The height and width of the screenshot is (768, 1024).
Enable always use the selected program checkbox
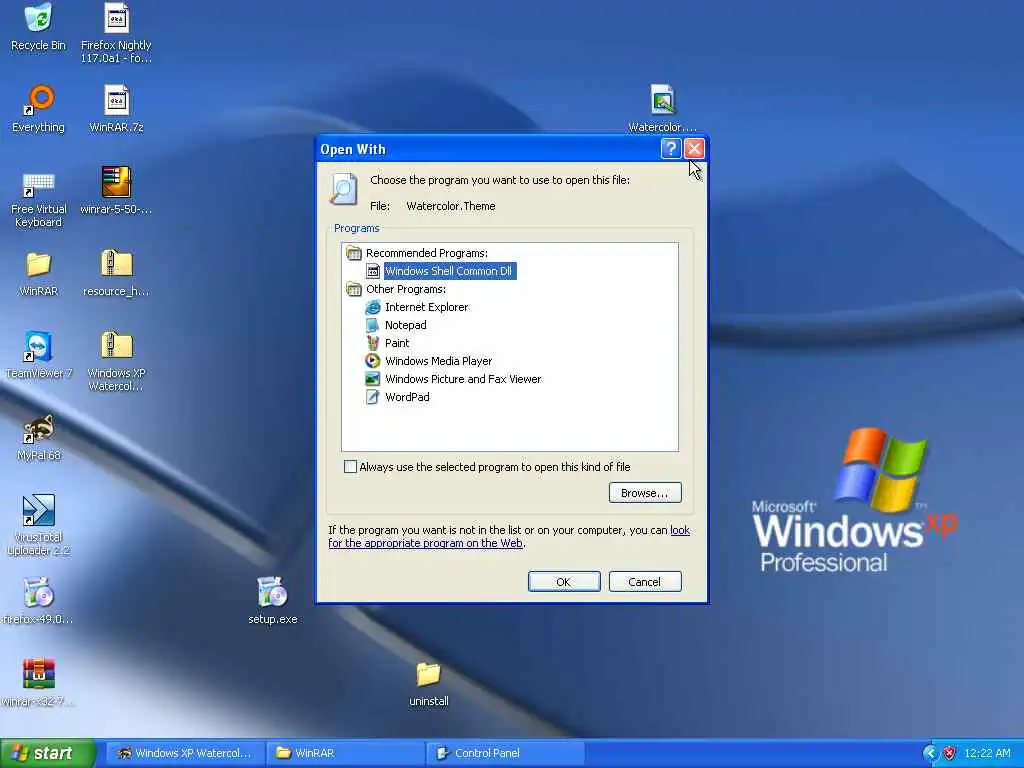(351, 466)
